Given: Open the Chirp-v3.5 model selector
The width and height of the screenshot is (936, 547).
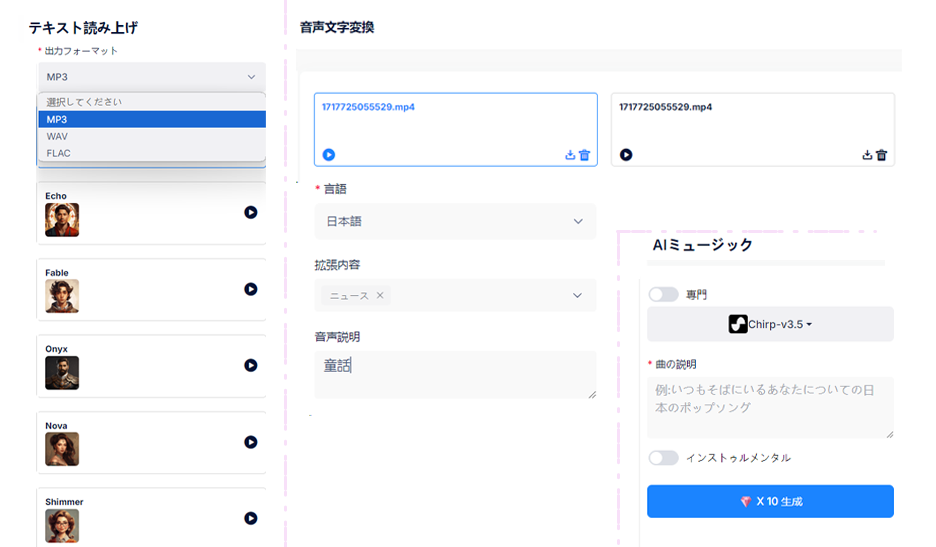Looking at the screenshot, I should 770,324.
